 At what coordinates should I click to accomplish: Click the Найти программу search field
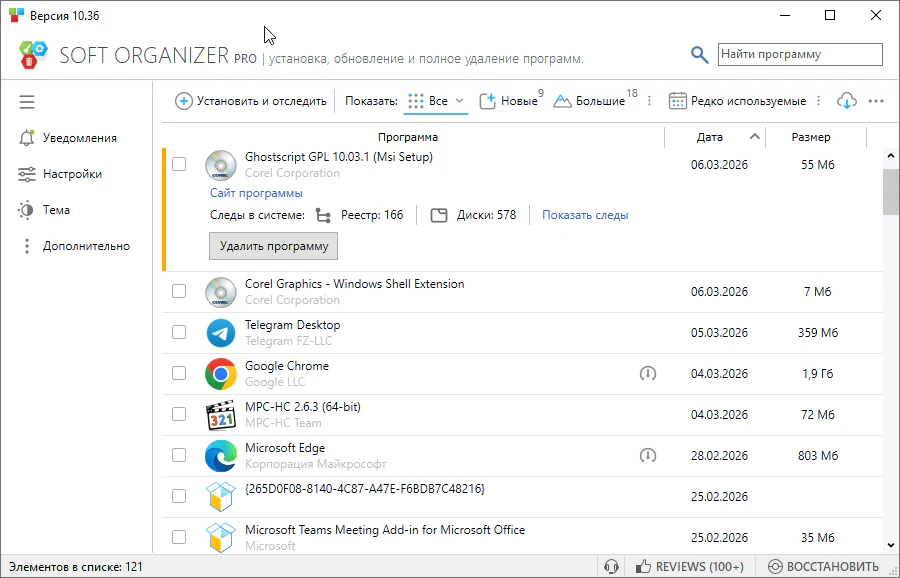(x=800, y=54)
